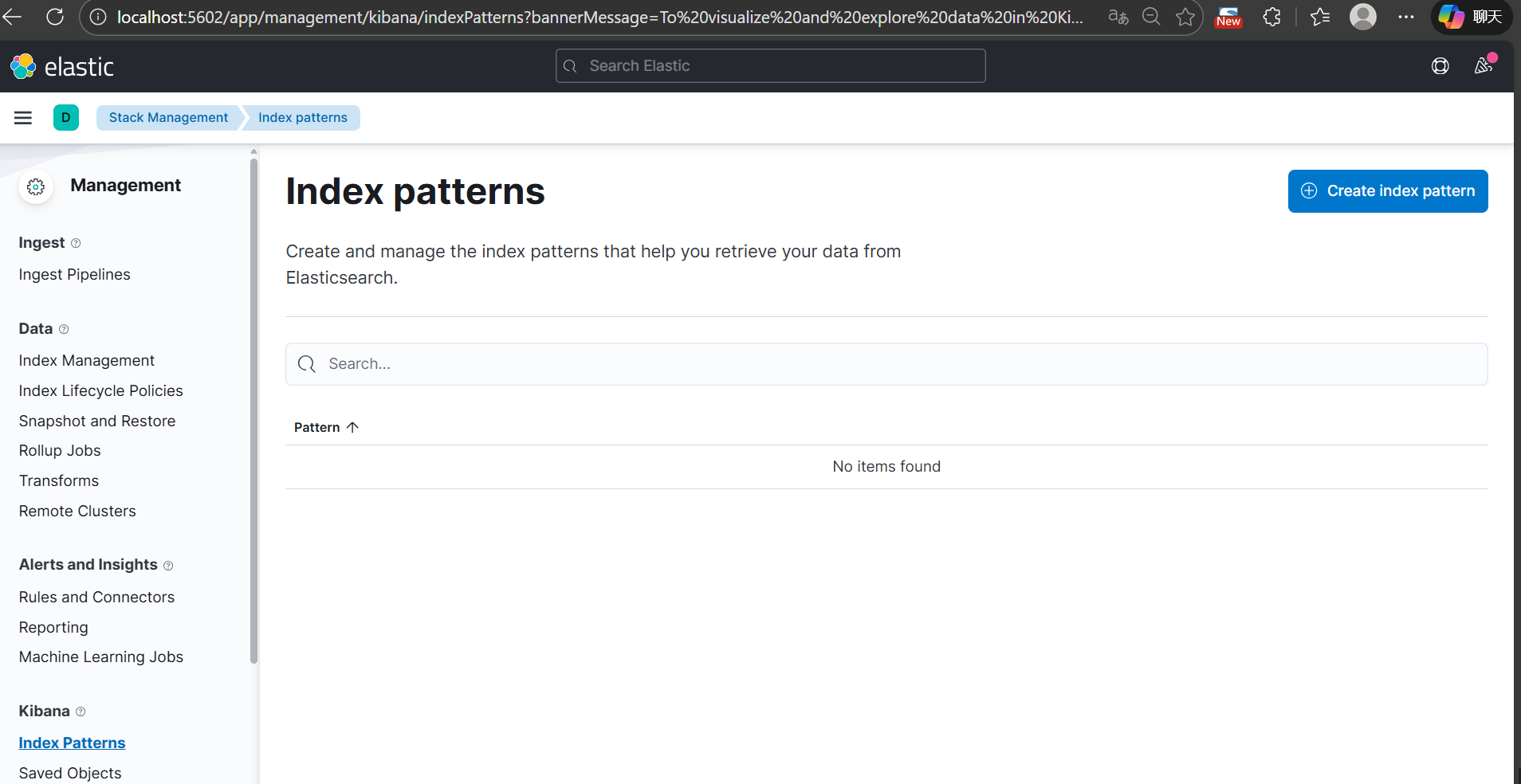1521x784 pixels.
Task: Open Index Management page
Action: (x=87, y=361)
